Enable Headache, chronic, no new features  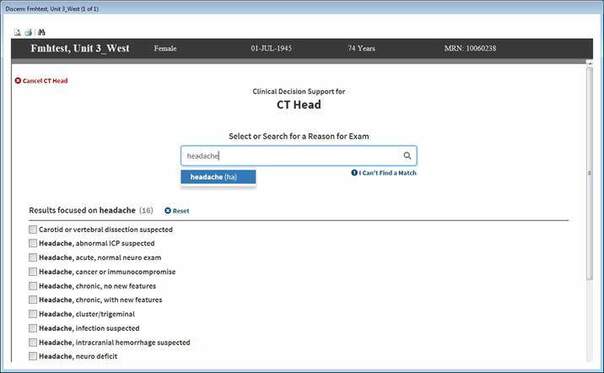click(x=33, y=286)
